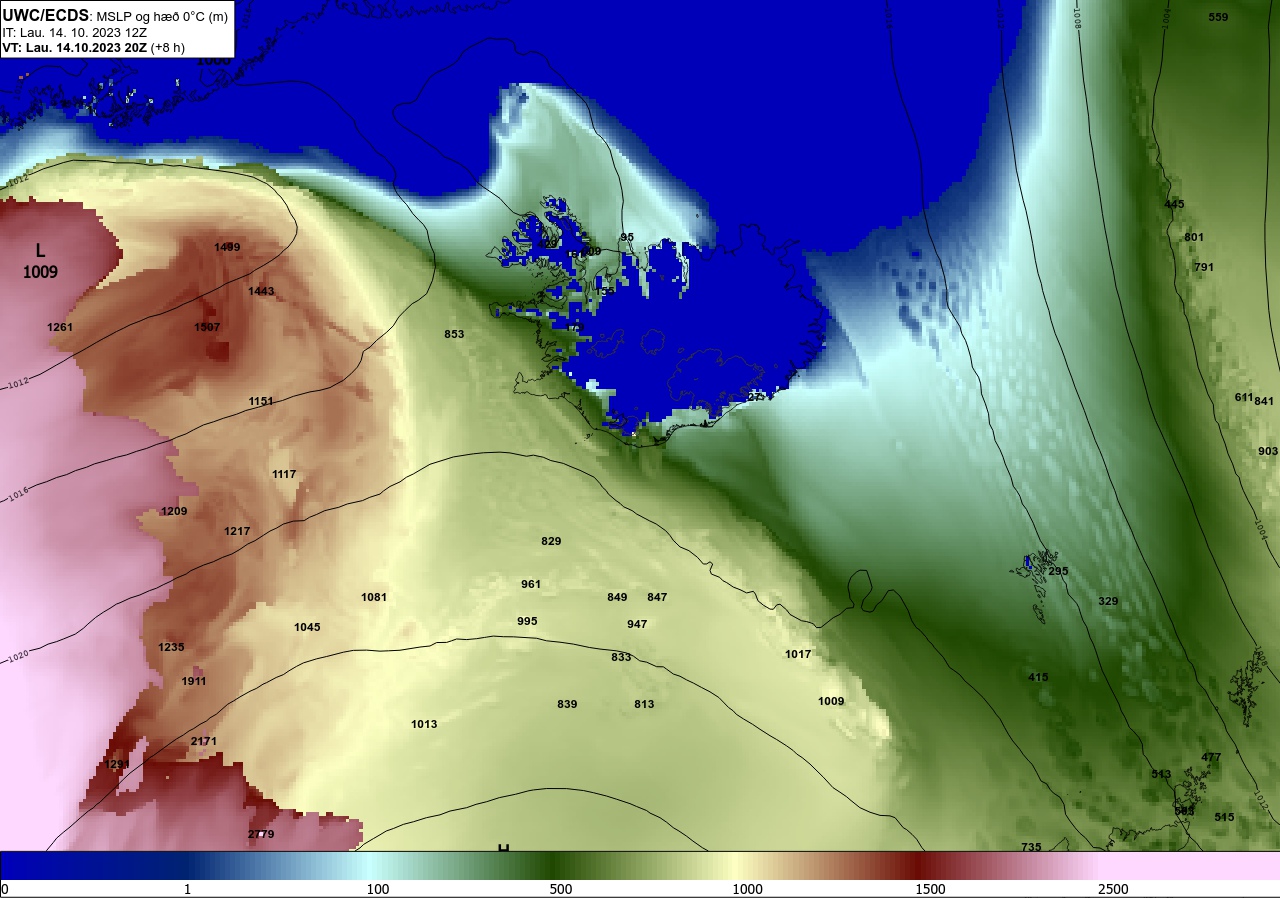Click the 1081 value on the map
This screenshot has height=898, width=1280.
(x=374, y=597)
